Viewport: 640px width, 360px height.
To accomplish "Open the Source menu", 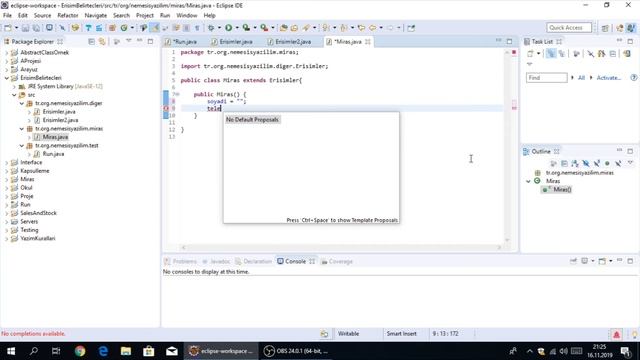I will (x=42, y=16).
